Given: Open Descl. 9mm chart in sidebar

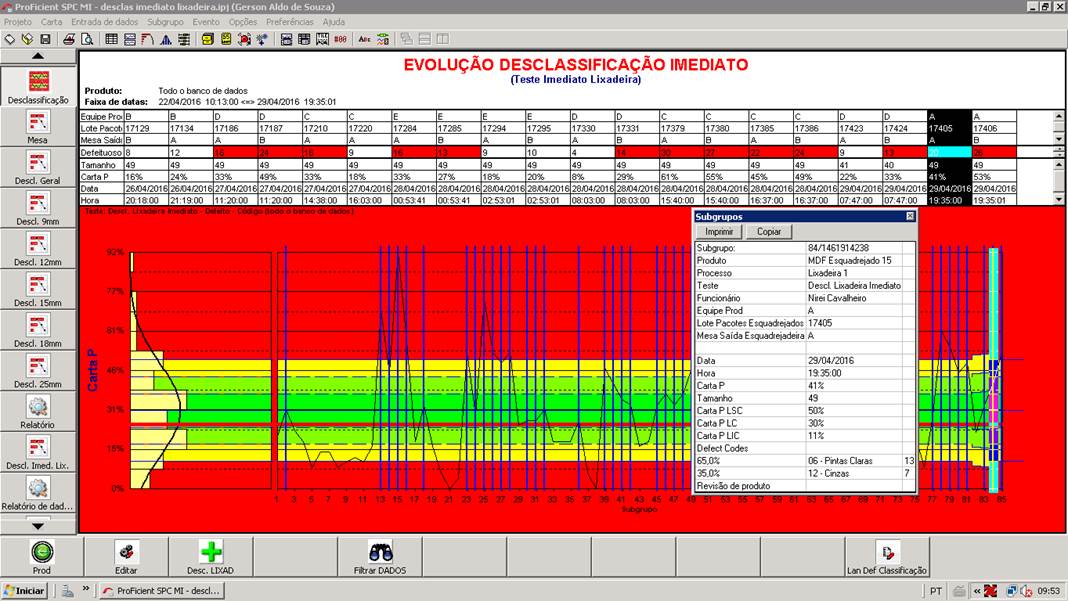Looking at the screenshot, I should tap(38, 209).
